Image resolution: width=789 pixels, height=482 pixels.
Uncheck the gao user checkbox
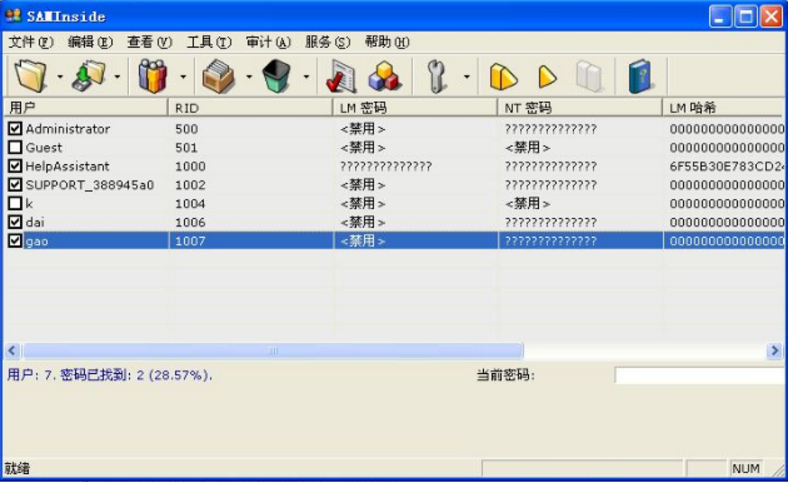[15, 240]
